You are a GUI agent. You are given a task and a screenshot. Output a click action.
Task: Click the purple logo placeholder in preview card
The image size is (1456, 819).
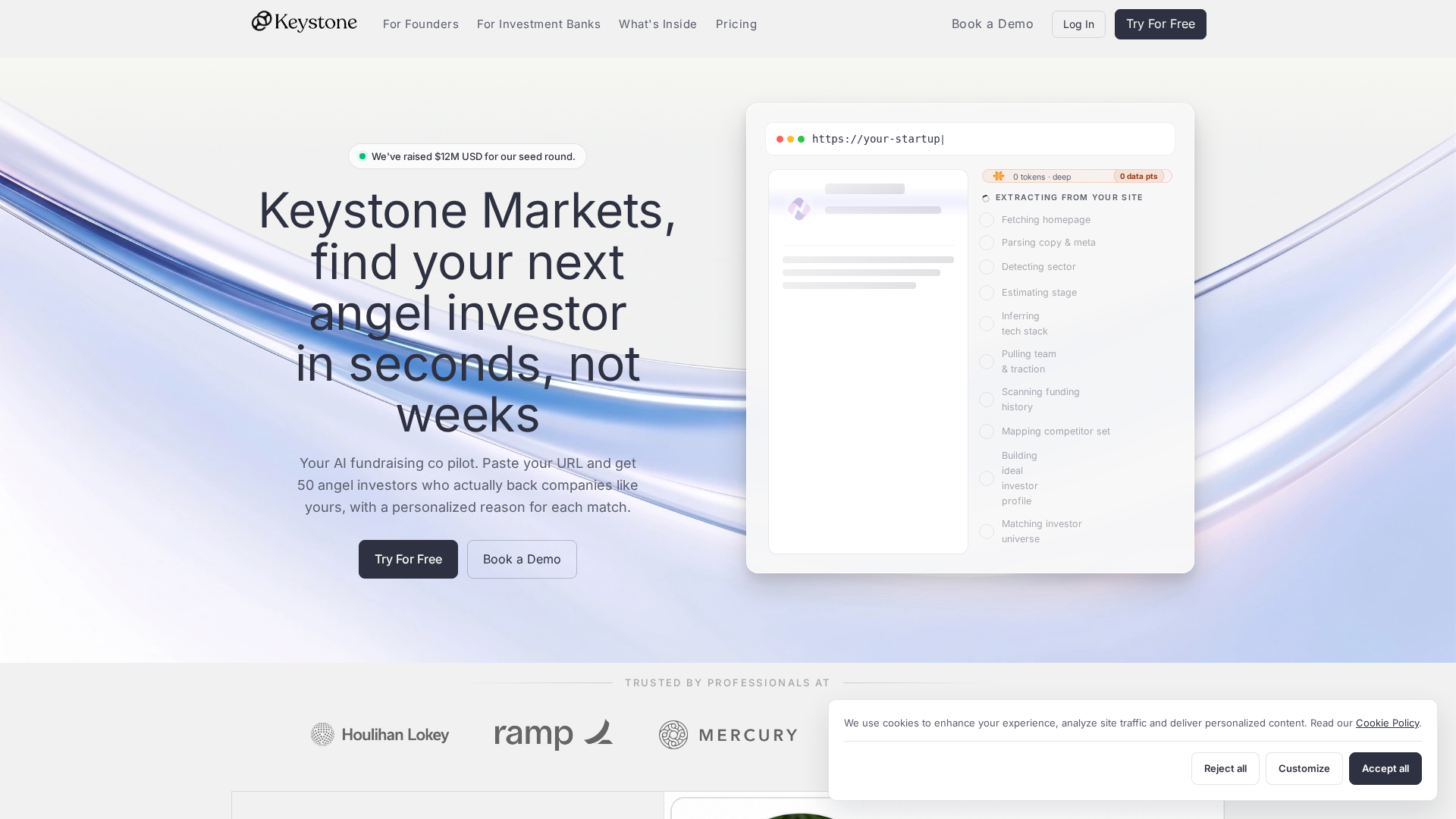(x=799, y=209)
